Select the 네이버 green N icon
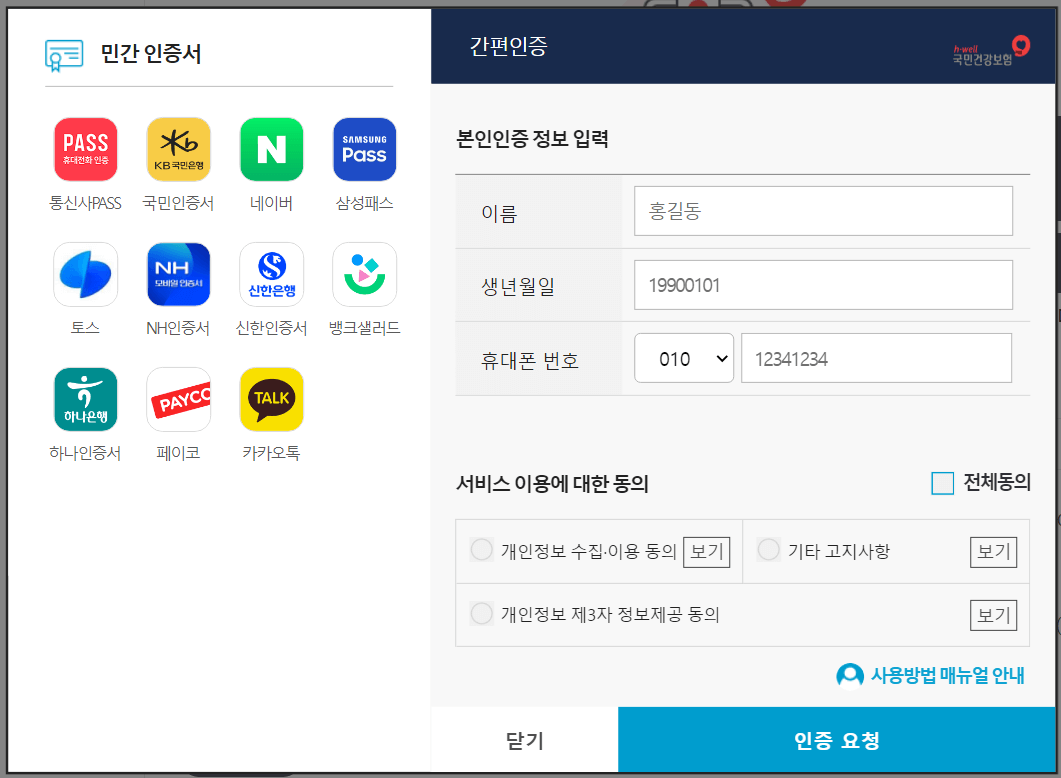 pyautogui.click(x=271, y=150)
